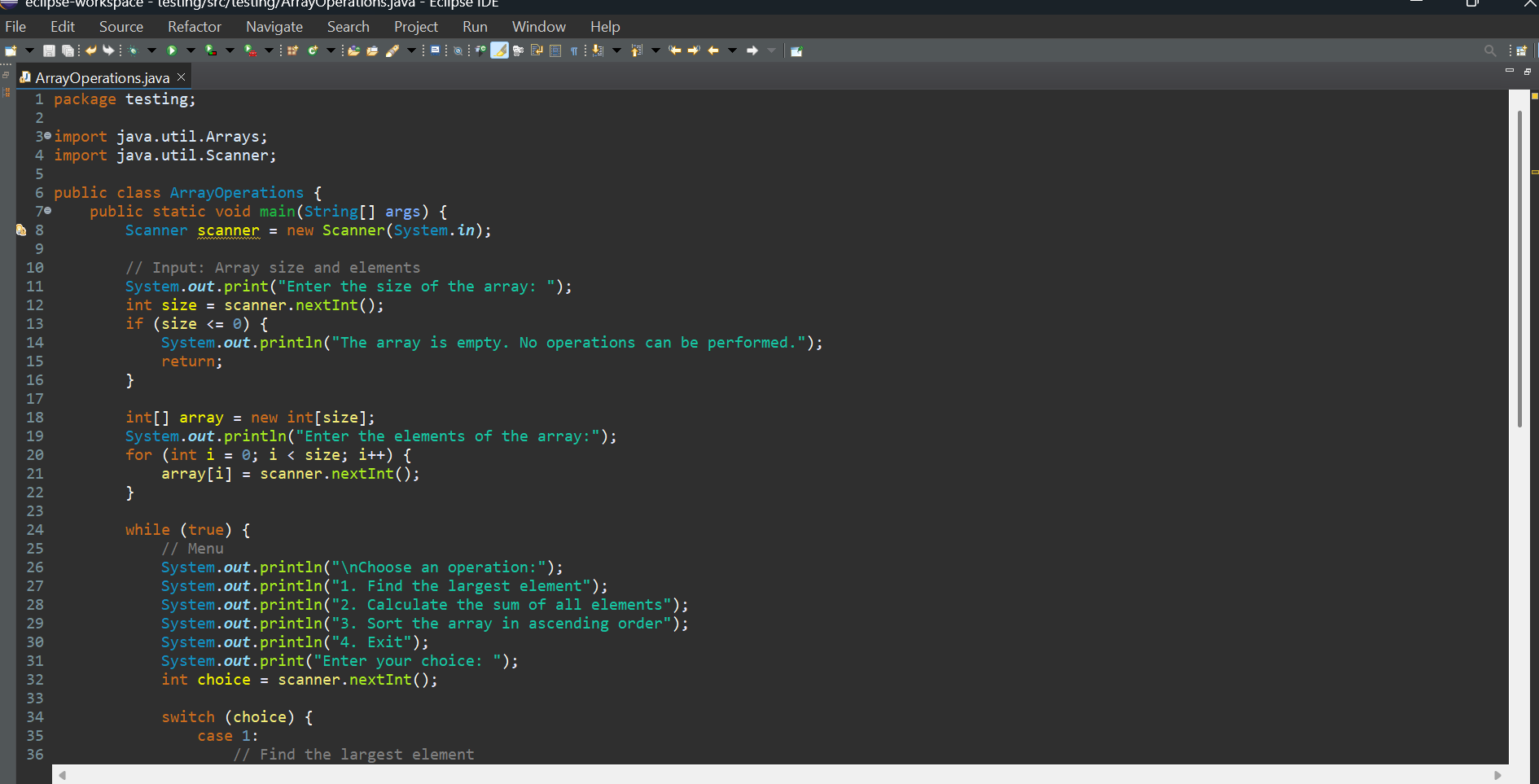Click the Open Task folder icon
Viewport: 1539px width, 784px height.
pos(373,50)
